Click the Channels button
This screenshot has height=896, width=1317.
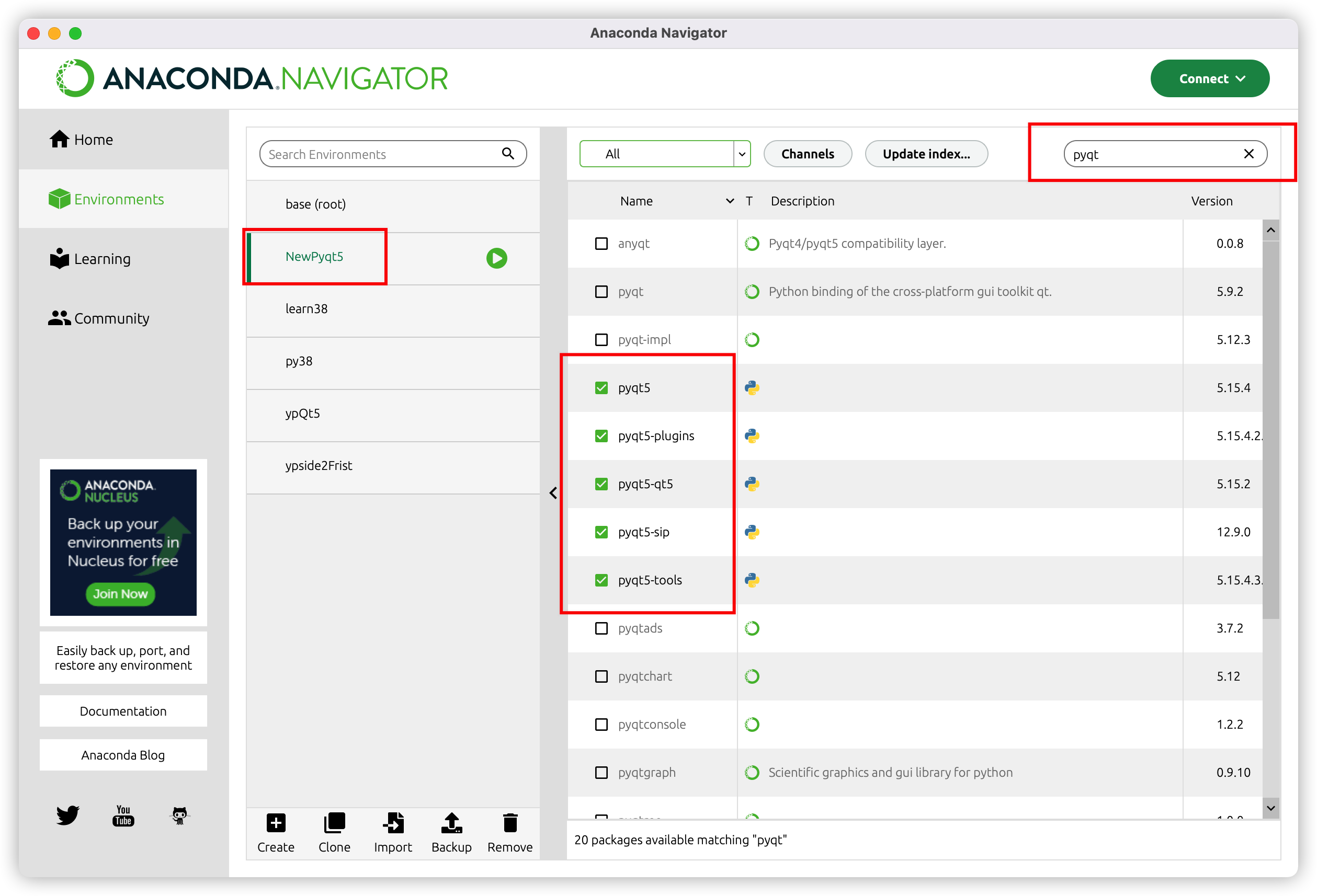click(807, 154)
